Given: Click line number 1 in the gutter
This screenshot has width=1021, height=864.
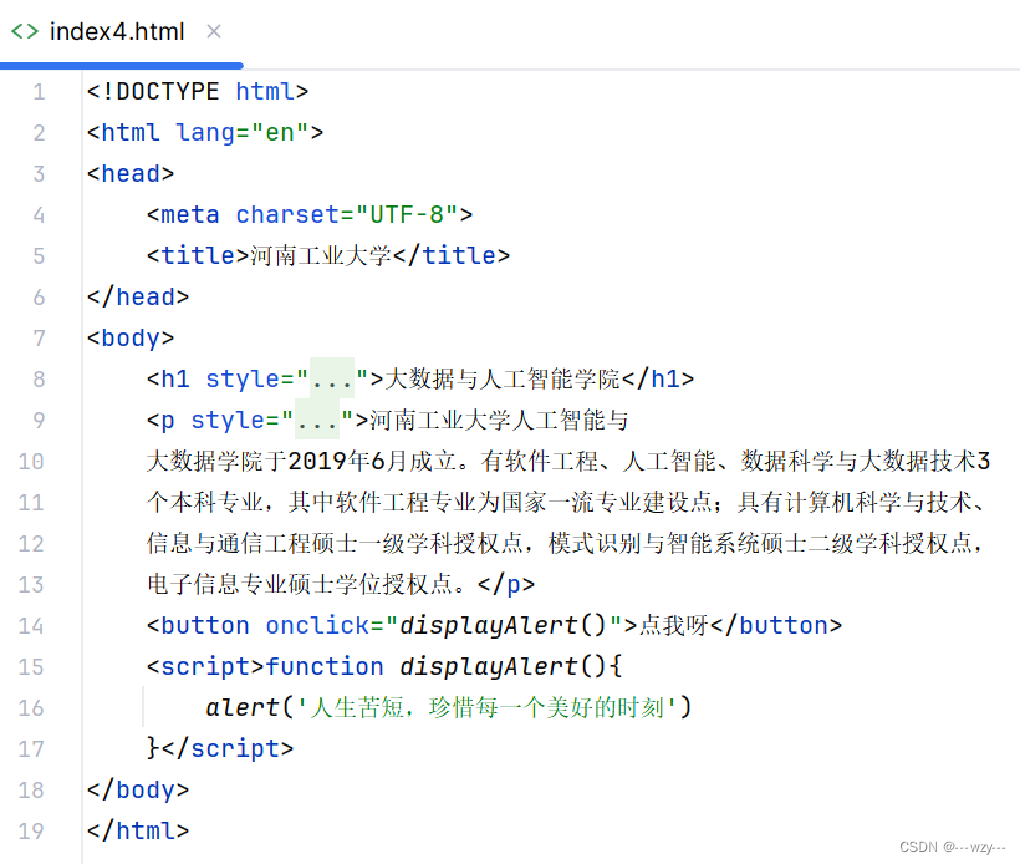Looking at the screenshot, I should click(39, 91).
